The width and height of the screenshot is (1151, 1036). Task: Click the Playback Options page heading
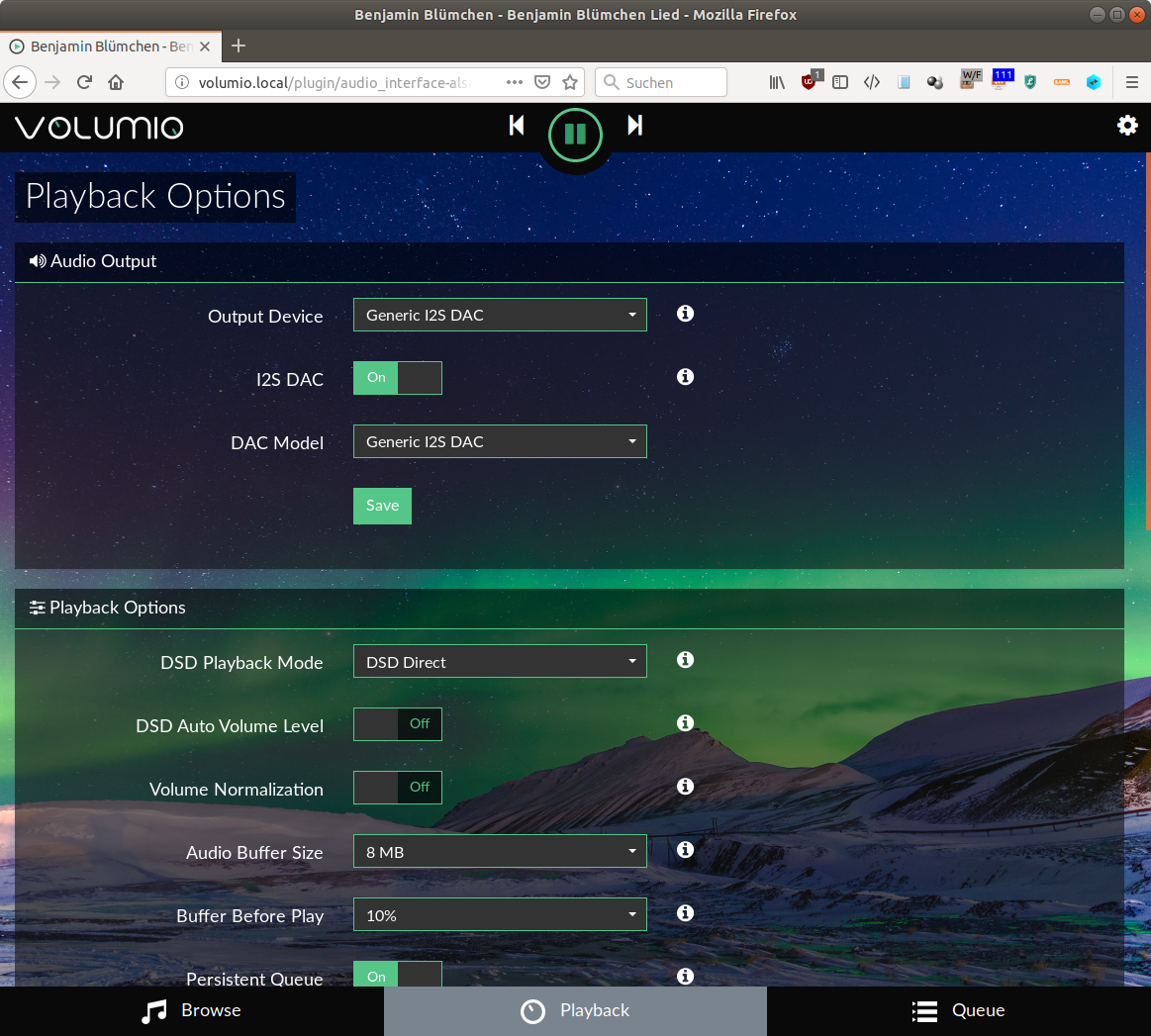click(x=155, y=196)
